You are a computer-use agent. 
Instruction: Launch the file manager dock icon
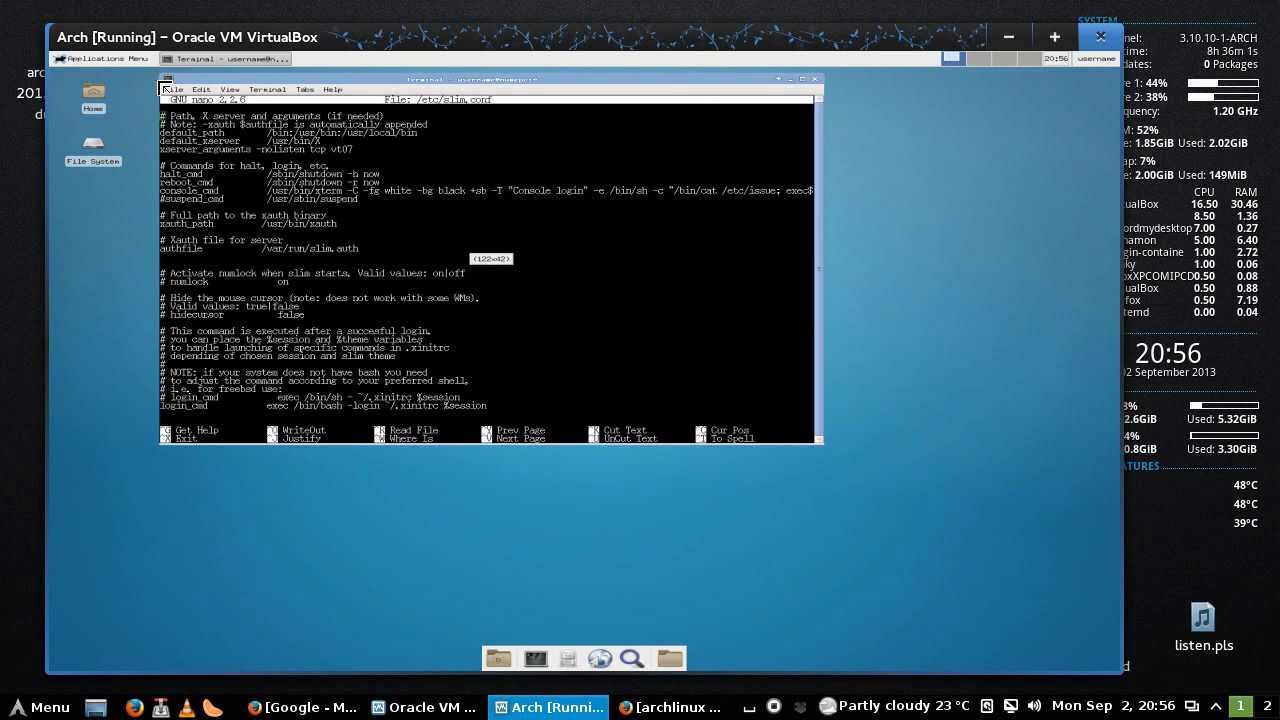(x=567, y=658)
